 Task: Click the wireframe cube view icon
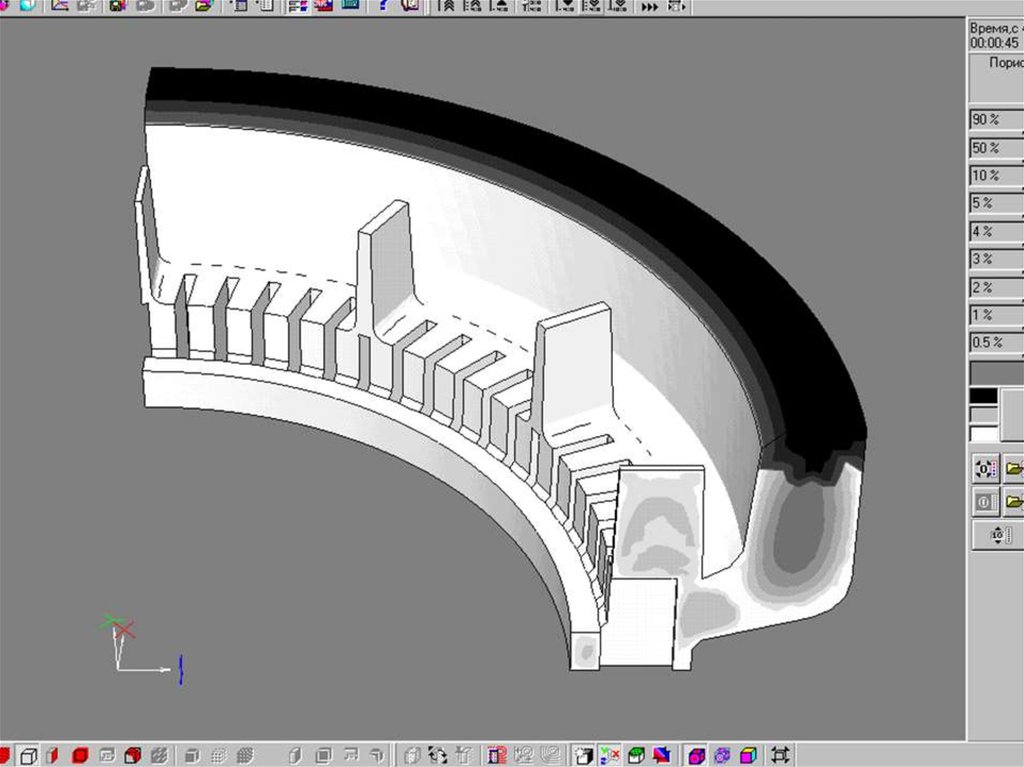click(x=29, y=755)
